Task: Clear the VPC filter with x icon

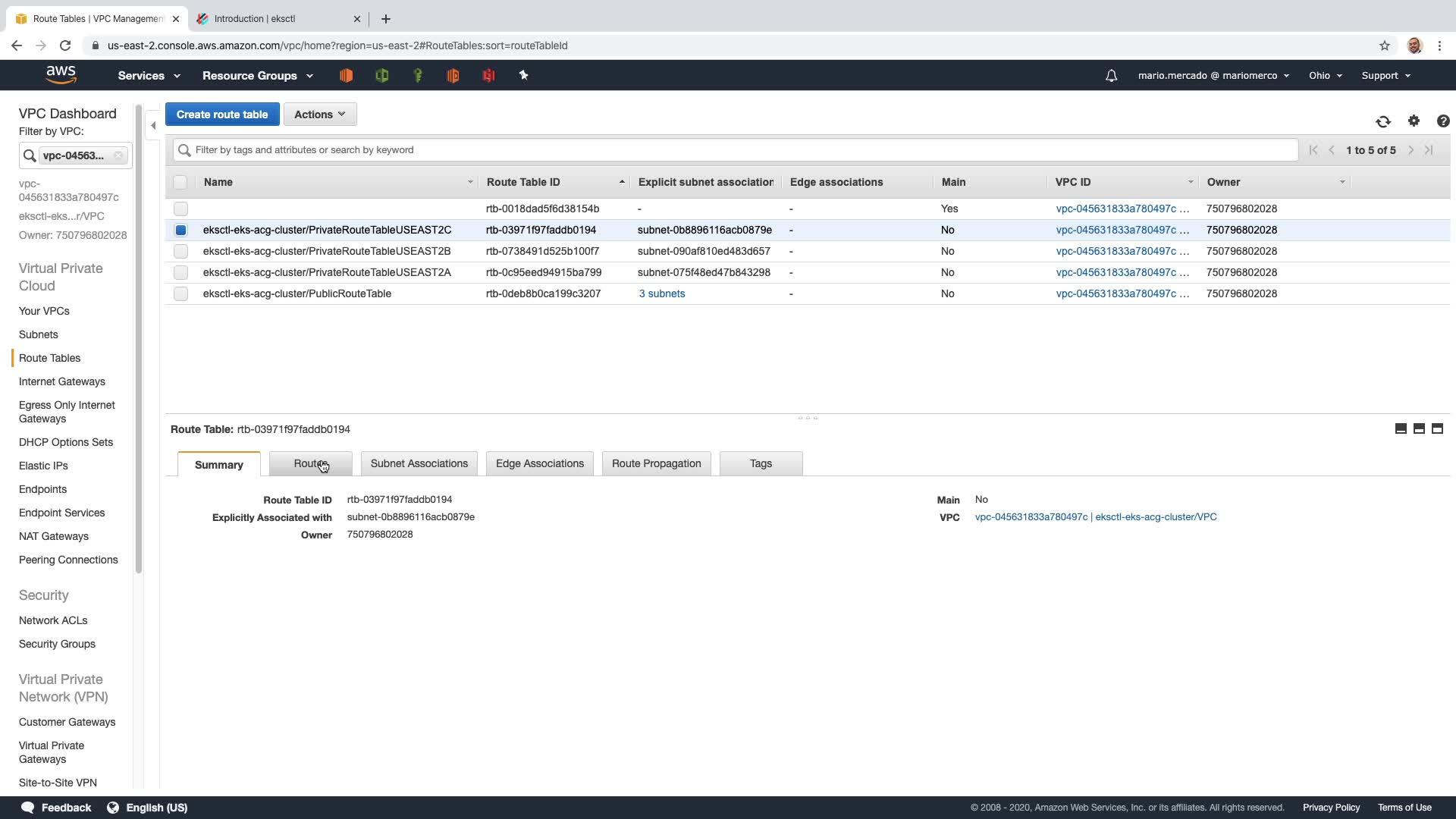Action: tap(118, 155)
